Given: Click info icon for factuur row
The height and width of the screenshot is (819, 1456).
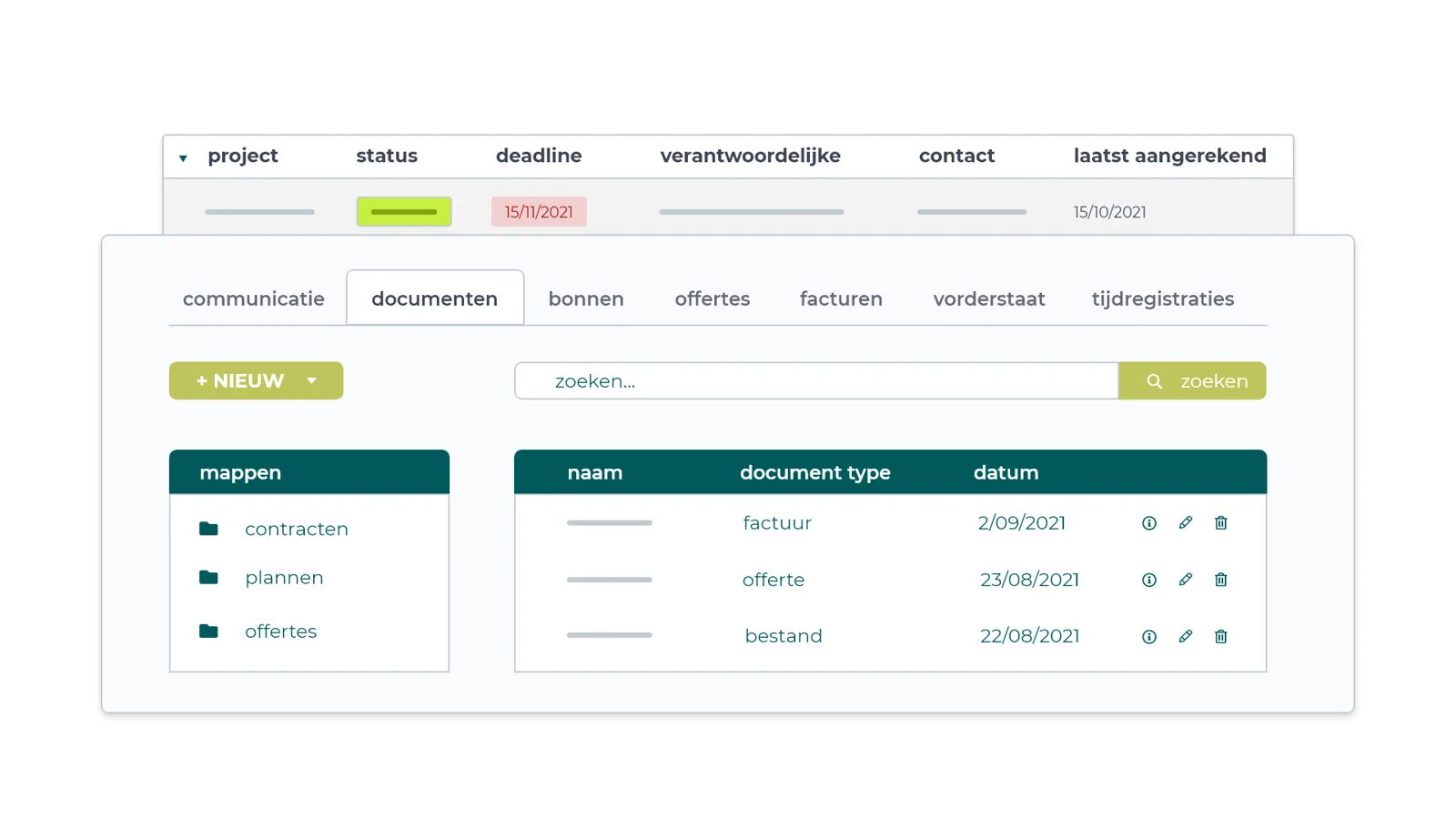Looking at the screenshot, I should pos(1149,523).
